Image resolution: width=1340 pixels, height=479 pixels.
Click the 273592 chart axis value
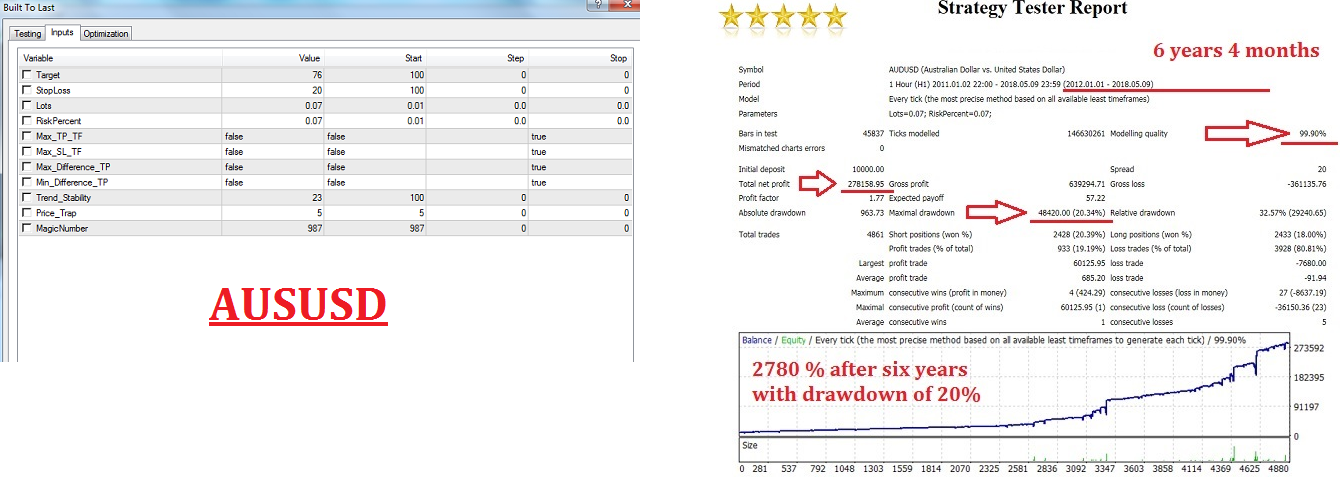click(x=1309, y=348)
